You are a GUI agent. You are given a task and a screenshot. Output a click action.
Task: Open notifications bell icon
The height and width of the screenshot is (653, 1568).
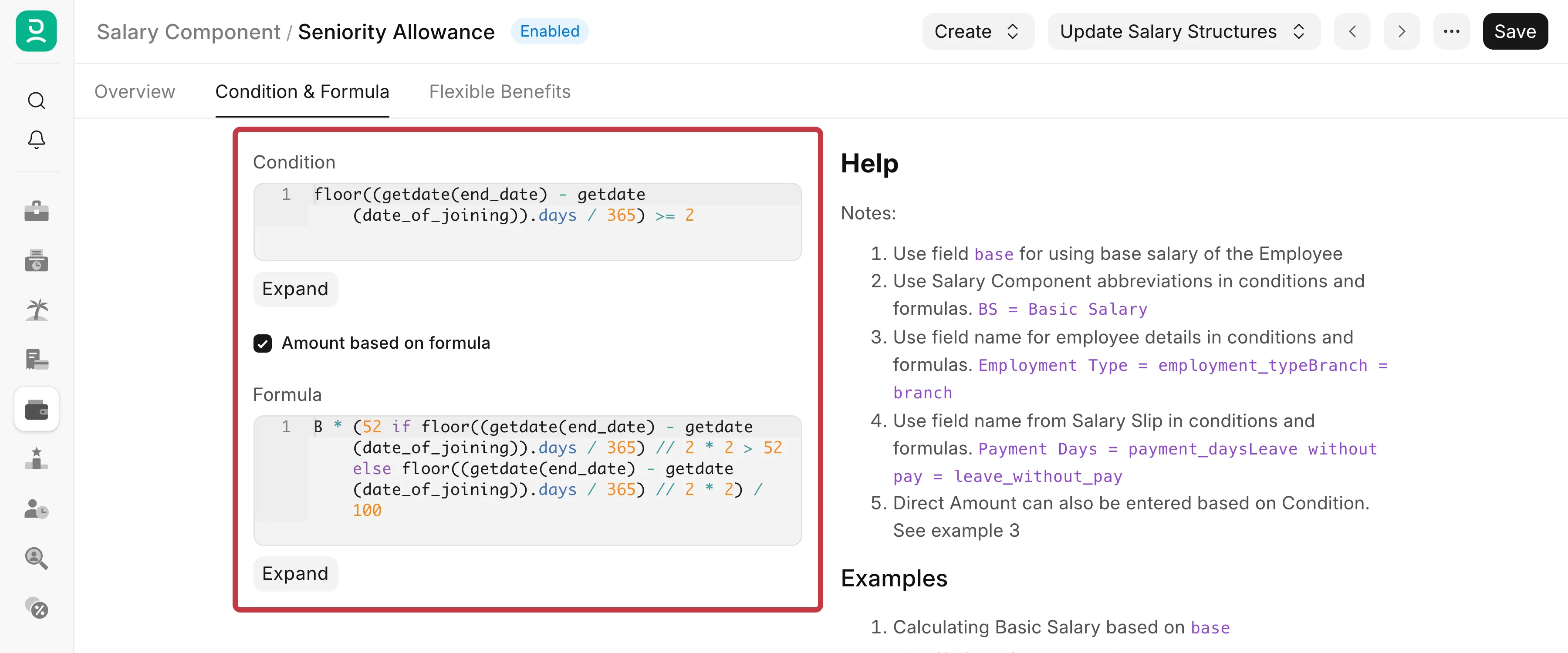[37, 139]
